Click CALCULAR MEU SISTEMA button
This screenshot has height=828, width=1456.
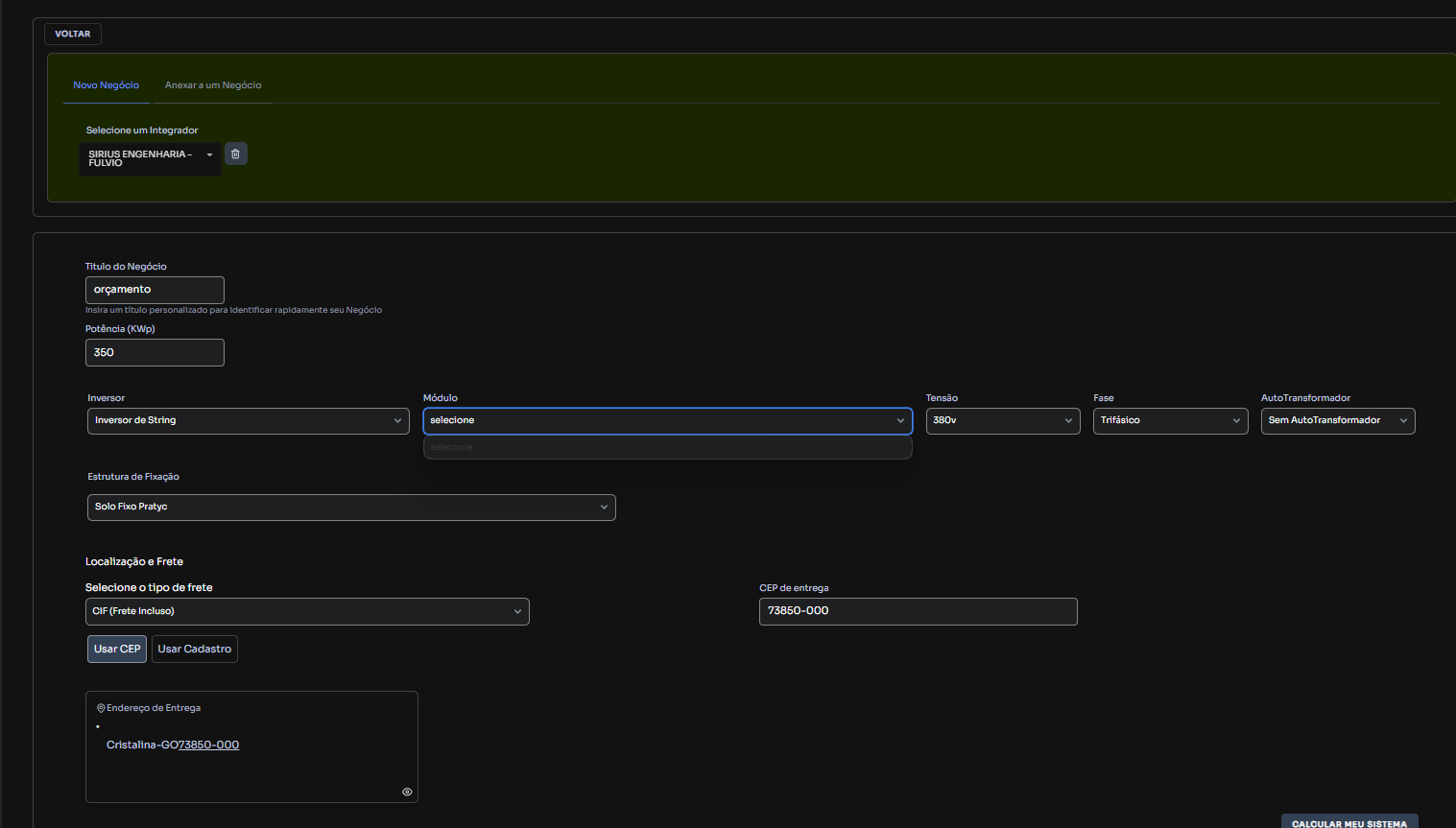point(1349,822)
